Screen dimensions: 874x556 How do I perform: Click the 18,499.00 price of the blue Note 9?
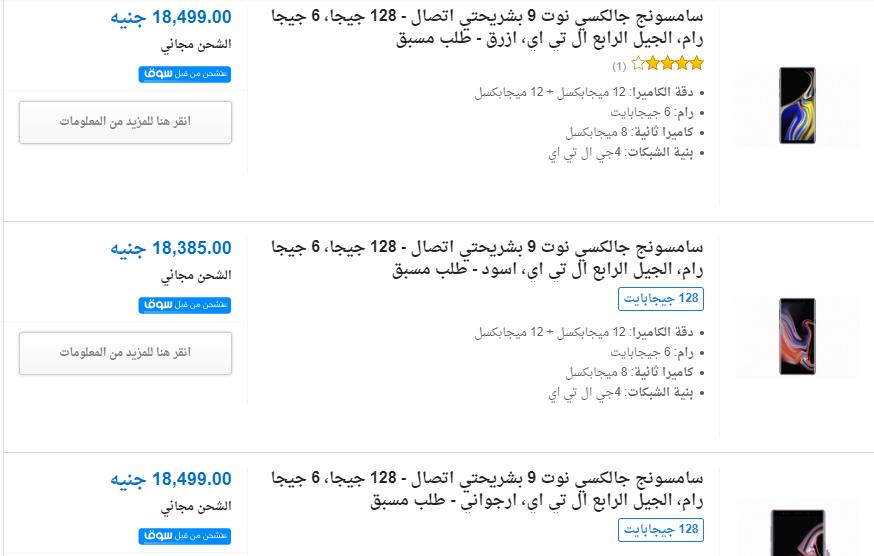(170, 17)
